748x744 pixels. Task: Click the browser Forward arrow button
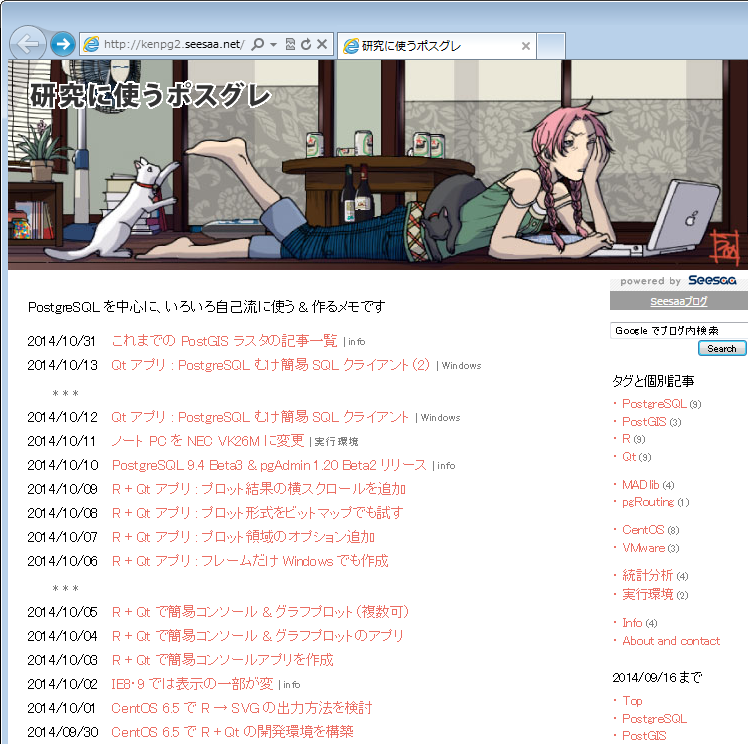click(x=63, y=44)
